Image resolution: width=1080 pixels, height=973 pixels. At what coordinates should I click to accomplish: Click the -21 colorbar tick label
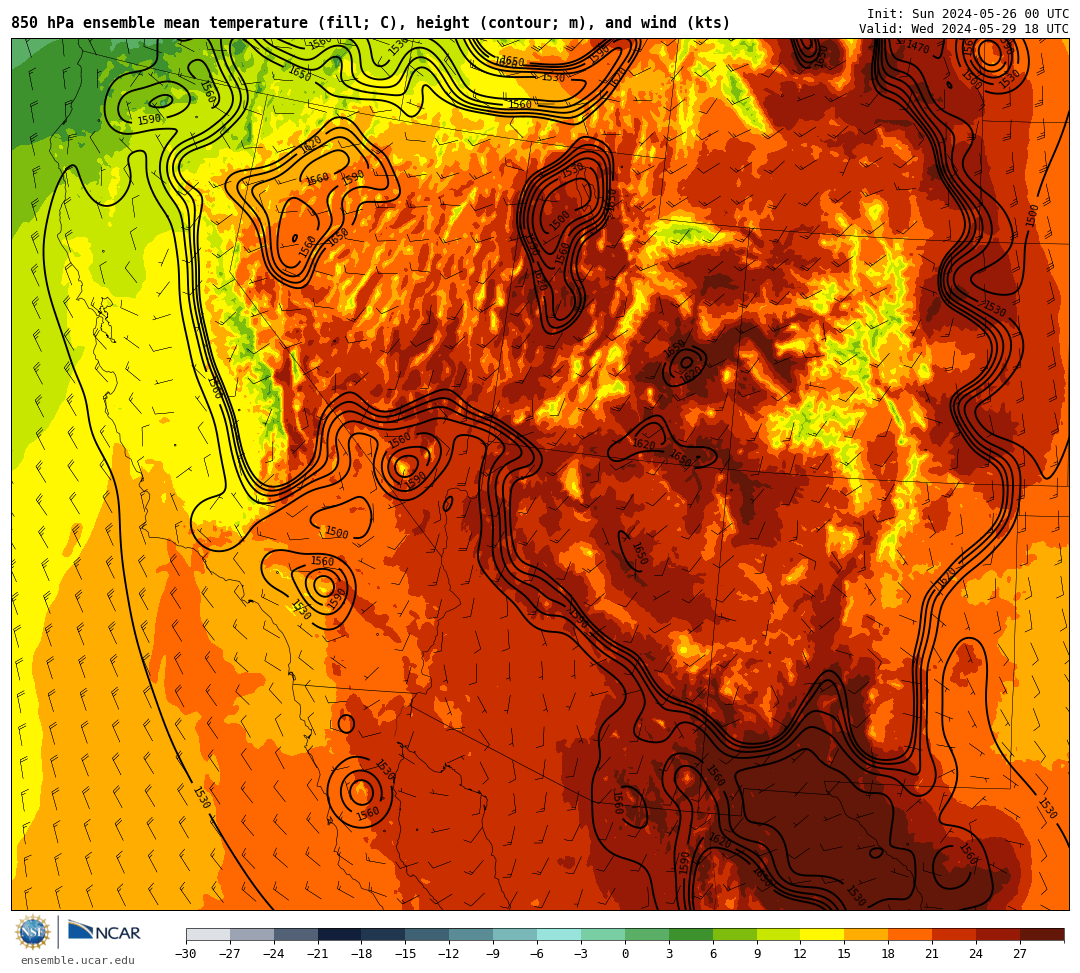(x=318, y=954)
